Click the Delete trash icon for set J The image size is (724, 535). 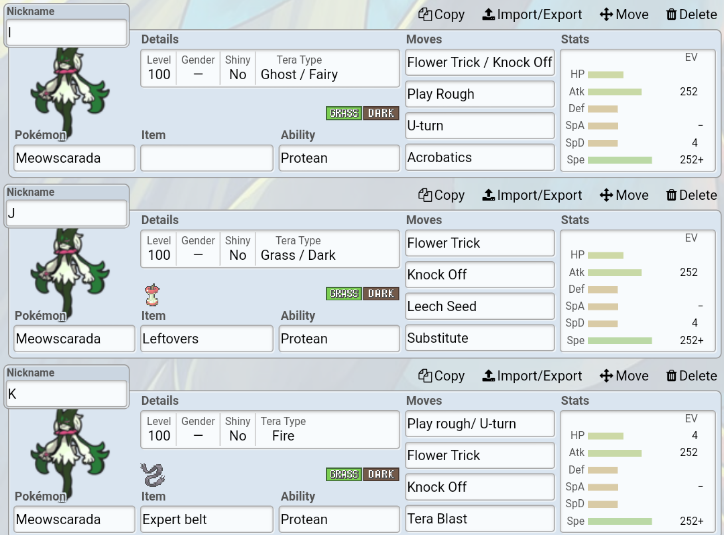[x=671, y=195]
